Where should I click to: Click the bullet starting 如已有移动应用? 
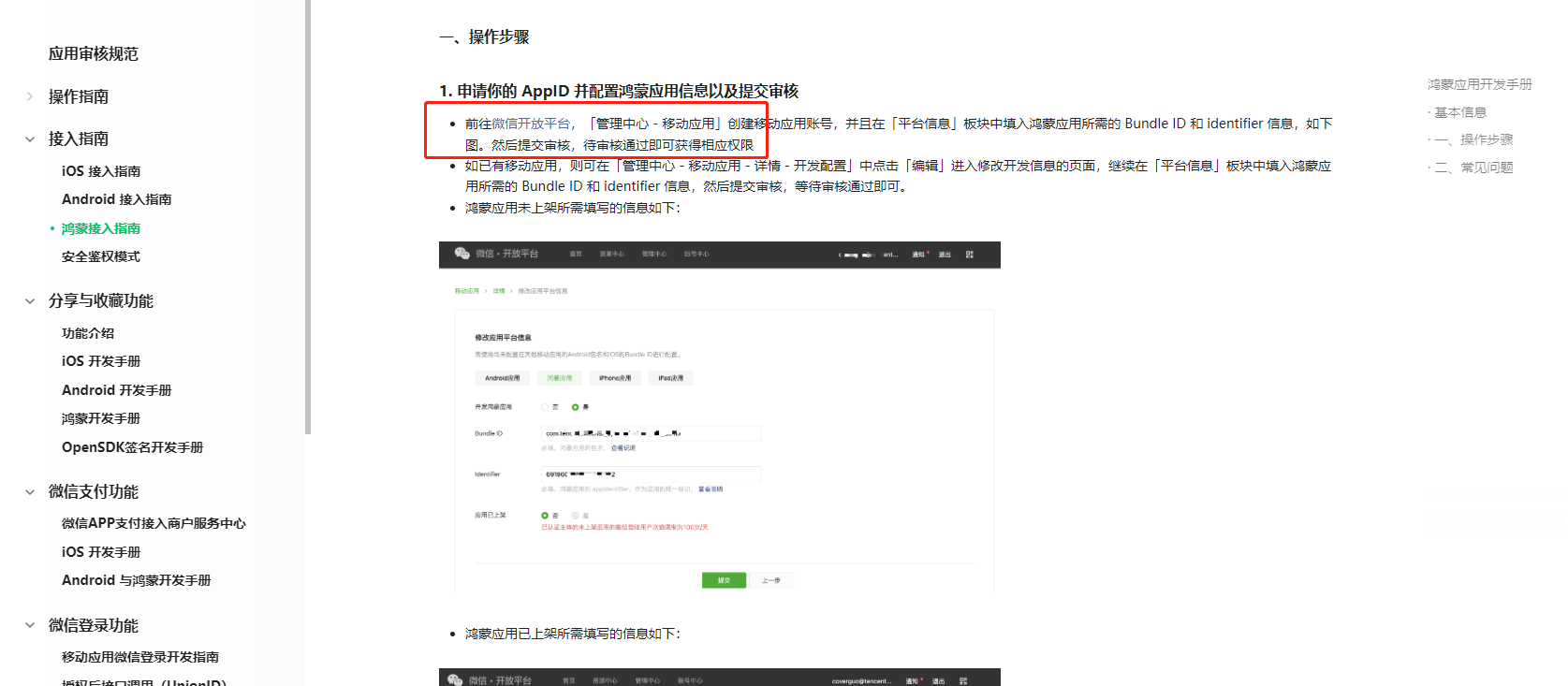coord(898,176)
